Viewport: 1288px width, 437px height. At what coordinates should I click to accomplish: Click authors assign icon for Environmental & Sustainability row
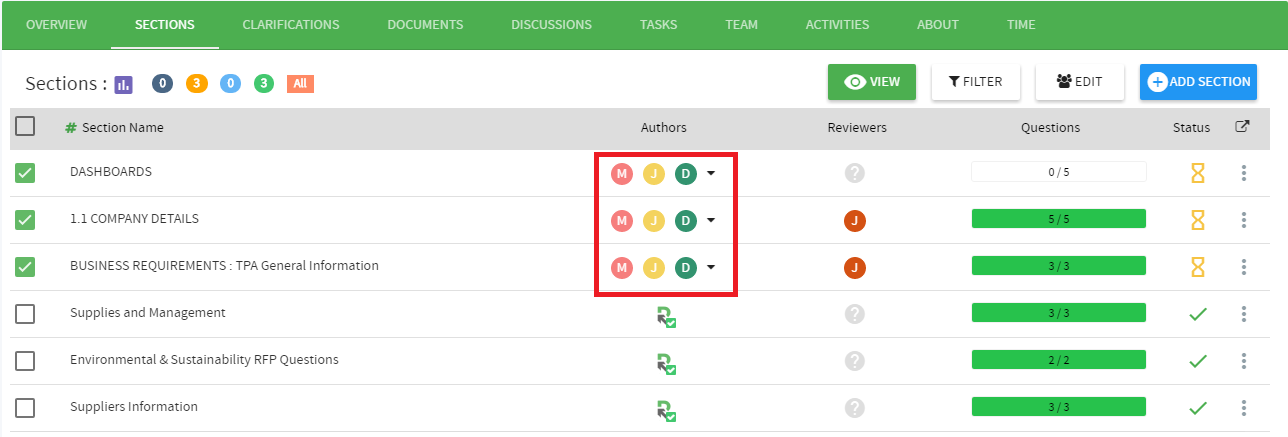tap(667, 364)
